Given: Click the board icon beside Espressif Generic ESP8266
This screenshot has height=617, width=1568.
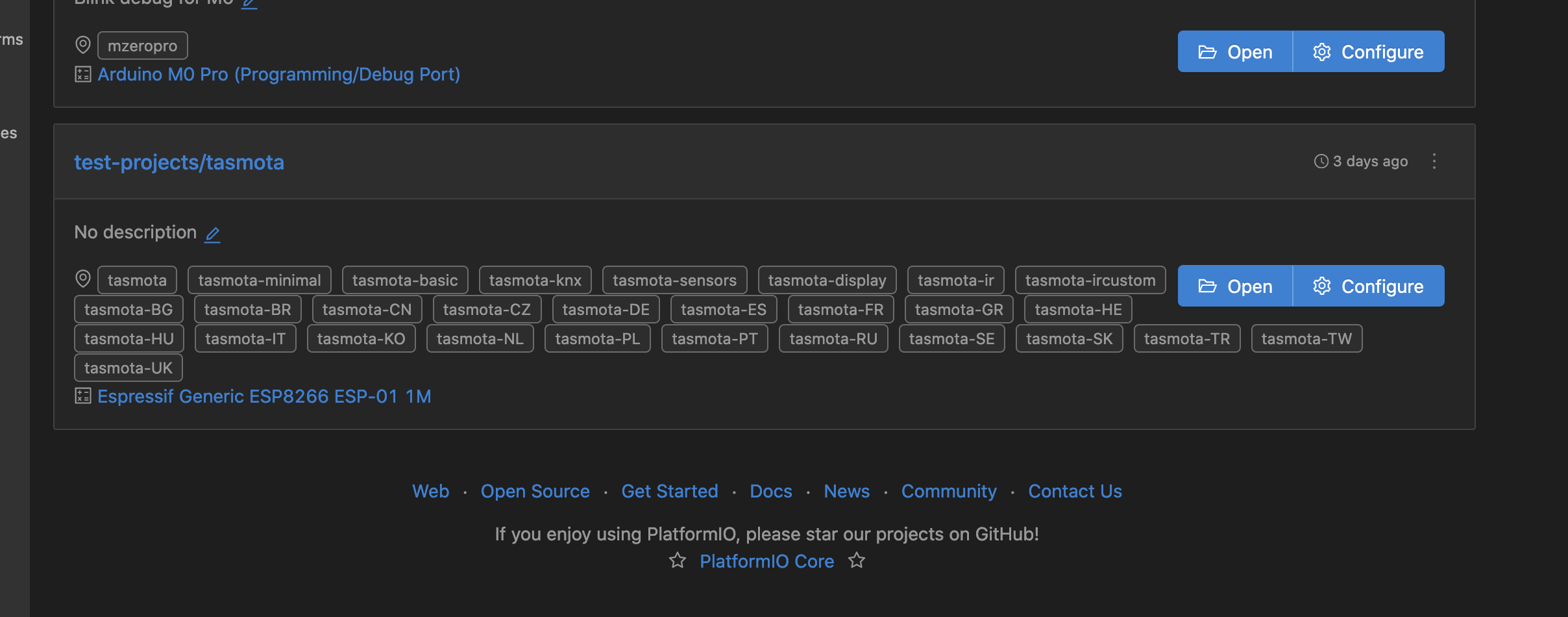Looking at the screenshot, I should (82, 396).
